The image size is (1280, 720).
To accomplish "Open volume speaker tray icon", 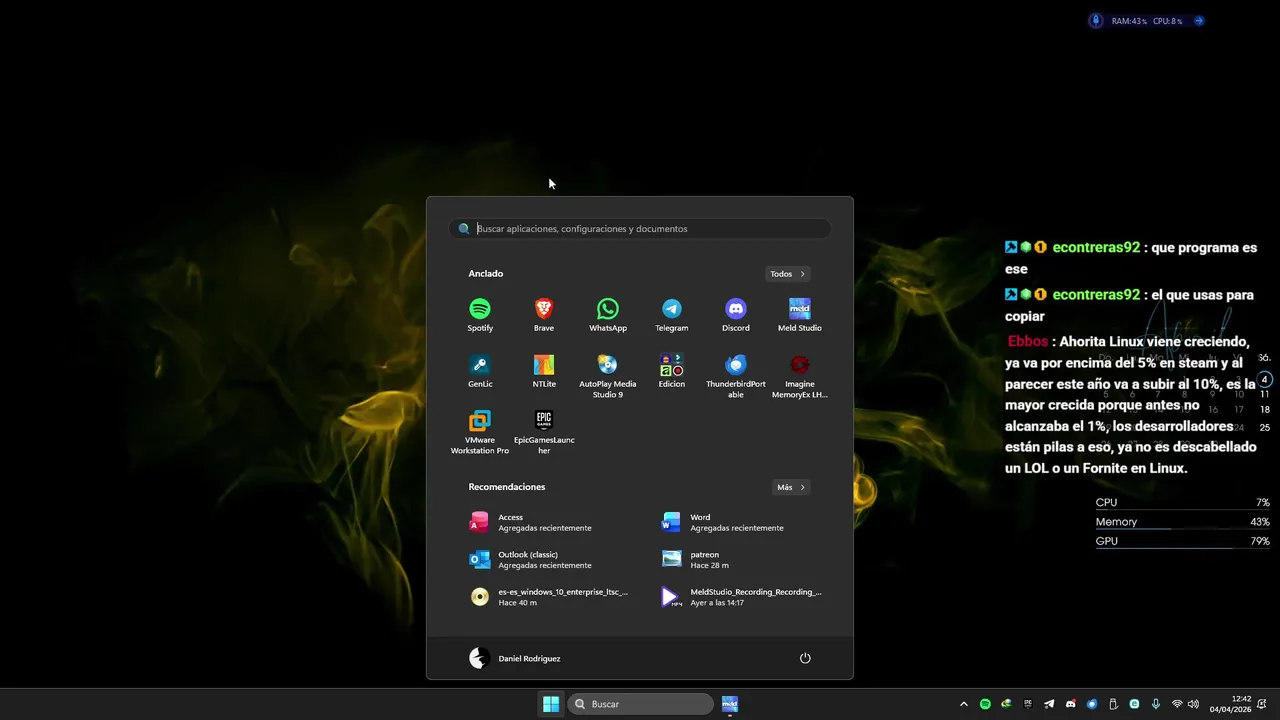I will click(x=1193, y=704).
